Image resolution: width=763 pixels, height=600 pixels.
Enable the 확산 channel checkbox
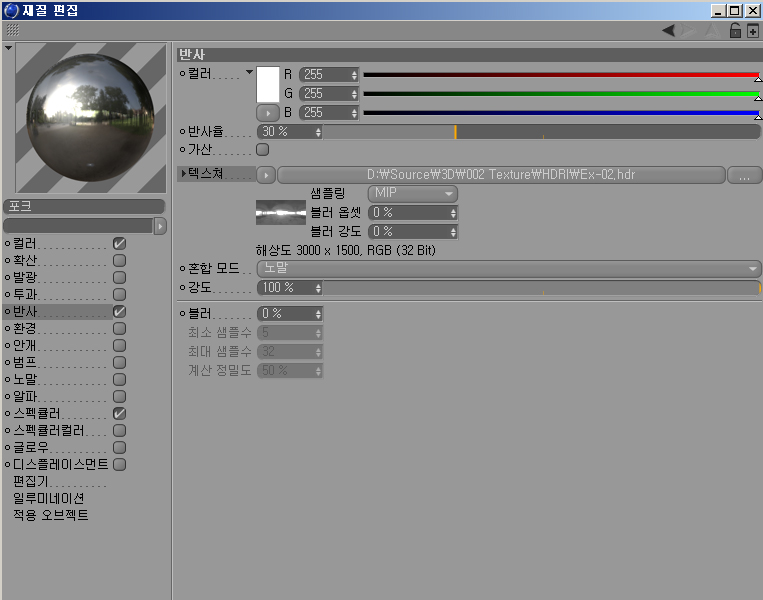119,260
